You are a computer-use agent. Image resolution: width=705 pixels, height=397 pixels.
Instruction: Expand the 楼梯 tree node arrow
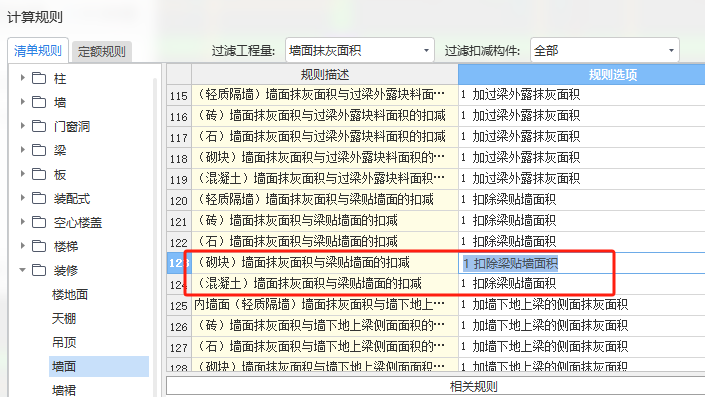22,246
